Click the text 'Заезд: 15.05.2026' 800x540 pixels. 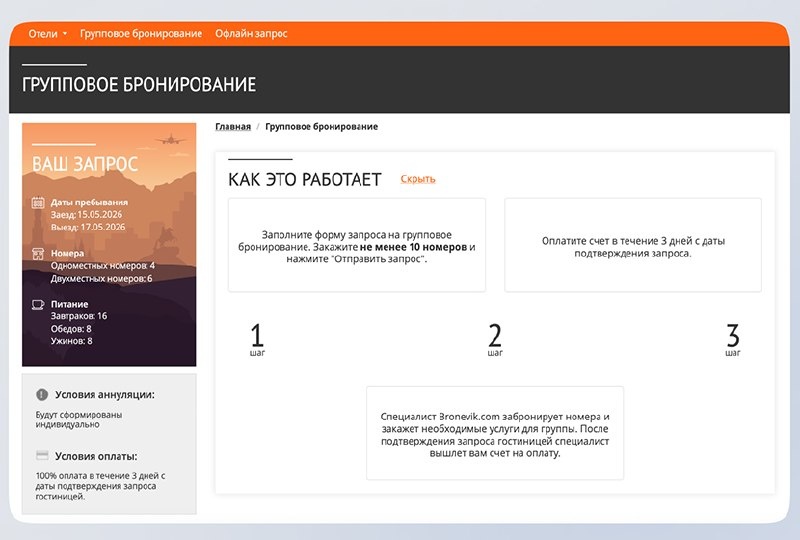tap(86, 215)
